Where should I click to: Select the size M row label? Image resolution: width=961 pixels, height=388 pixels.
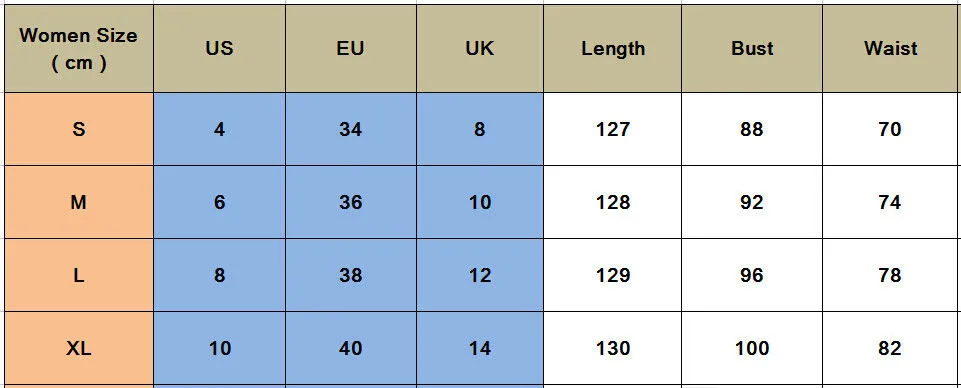tap(78, 202)
